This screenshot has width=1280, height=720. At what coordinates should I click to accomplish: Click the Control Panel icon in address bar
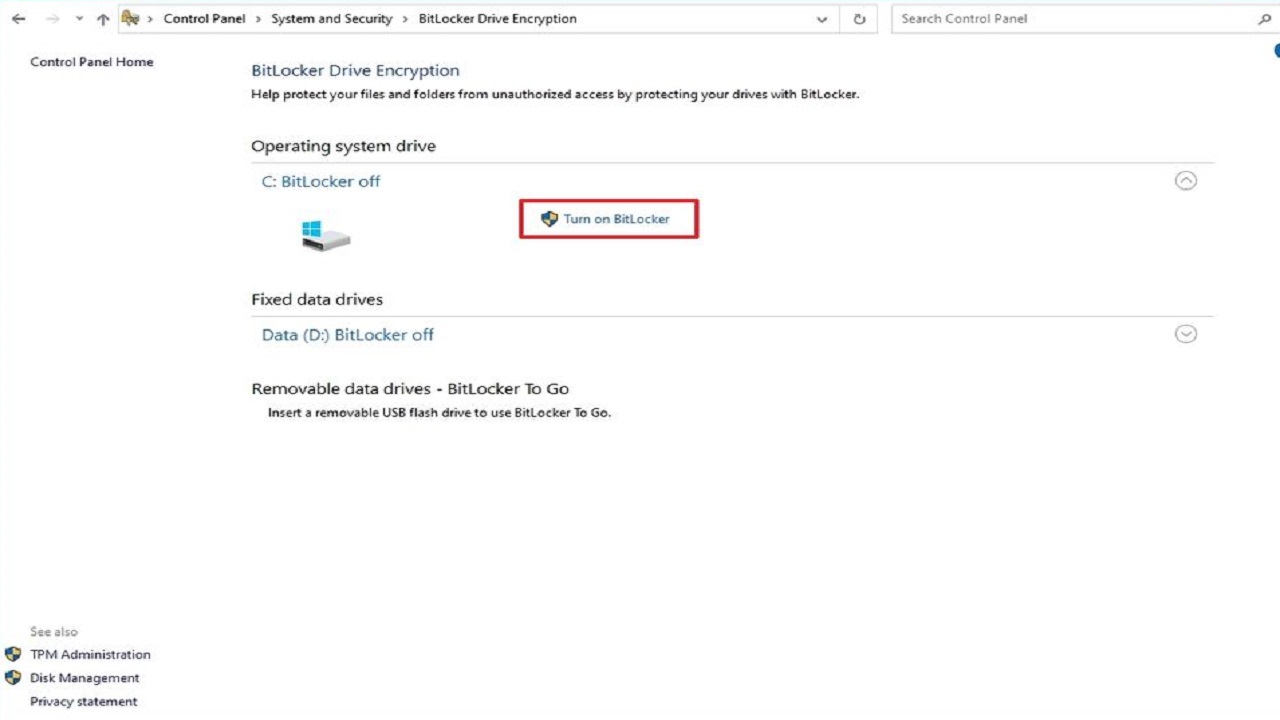130,18
